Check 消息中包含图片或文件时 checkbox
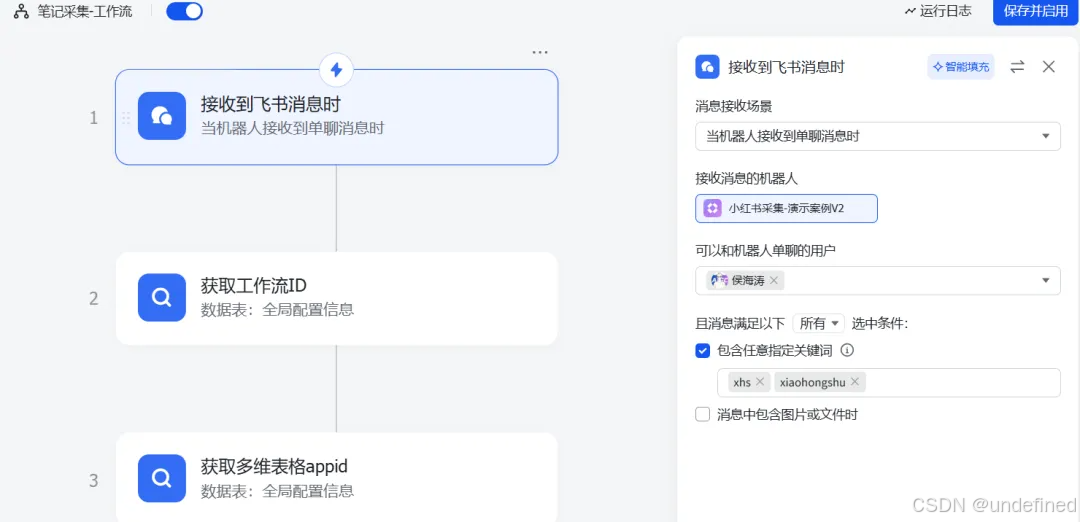1080x522 pixels. (703, 415)
